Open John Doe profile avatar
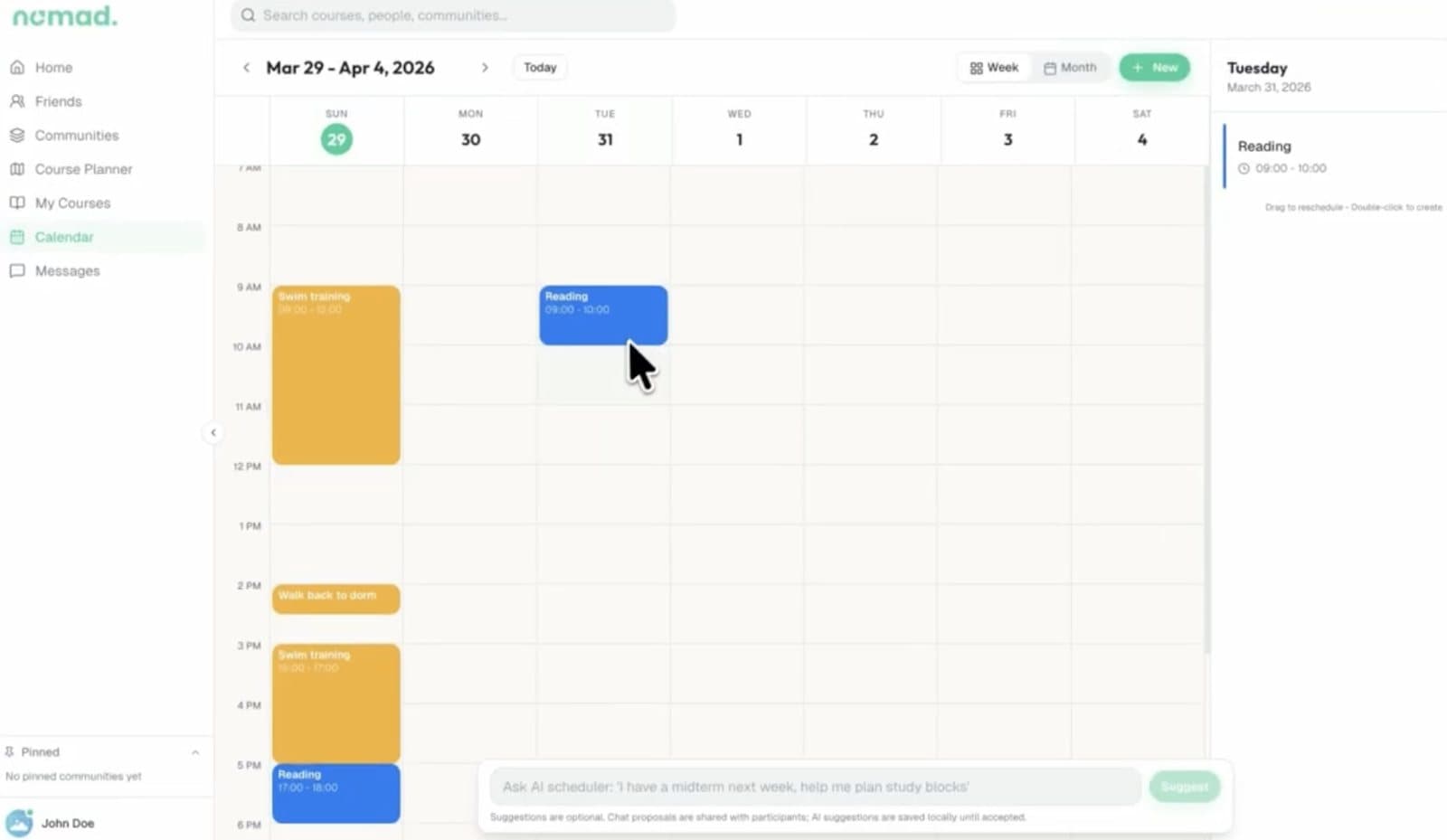1447x840 pixels. (x=18, y=823)
